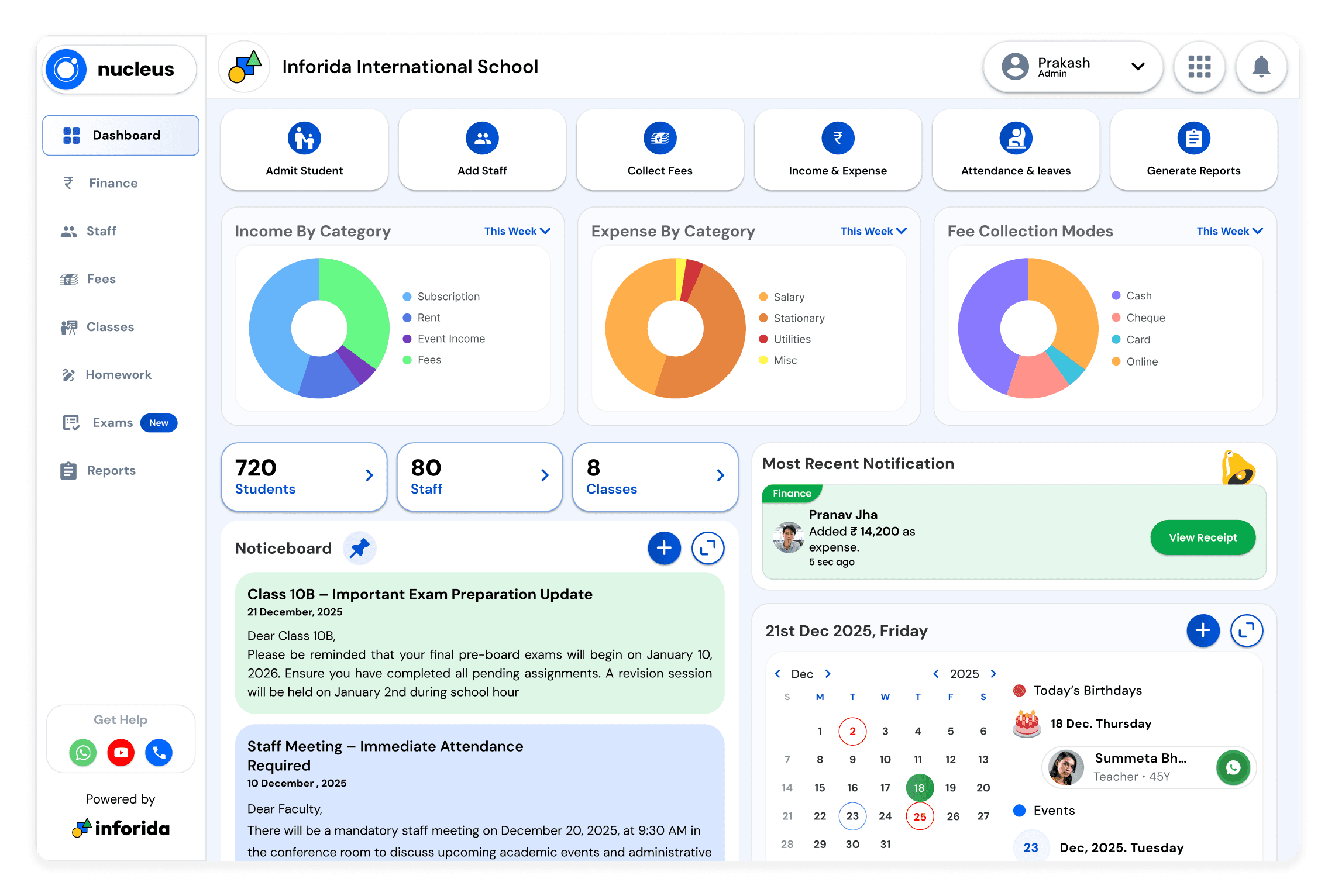Expand the Noticeboard panel
The width and height of the screenshot is (1335, 896).
point(708,548)
